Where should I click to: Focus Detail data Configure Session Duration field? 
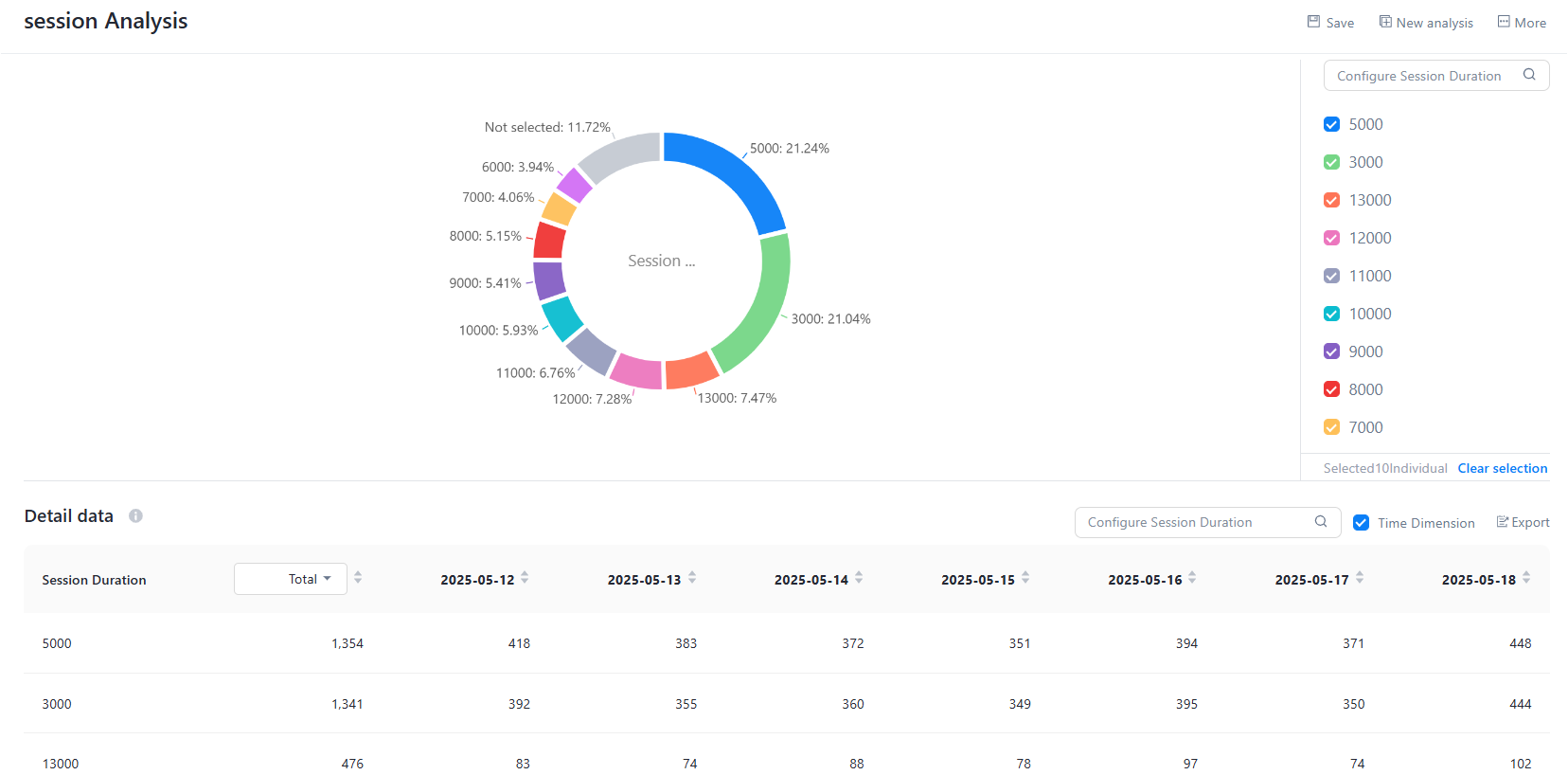(1207, 522)
